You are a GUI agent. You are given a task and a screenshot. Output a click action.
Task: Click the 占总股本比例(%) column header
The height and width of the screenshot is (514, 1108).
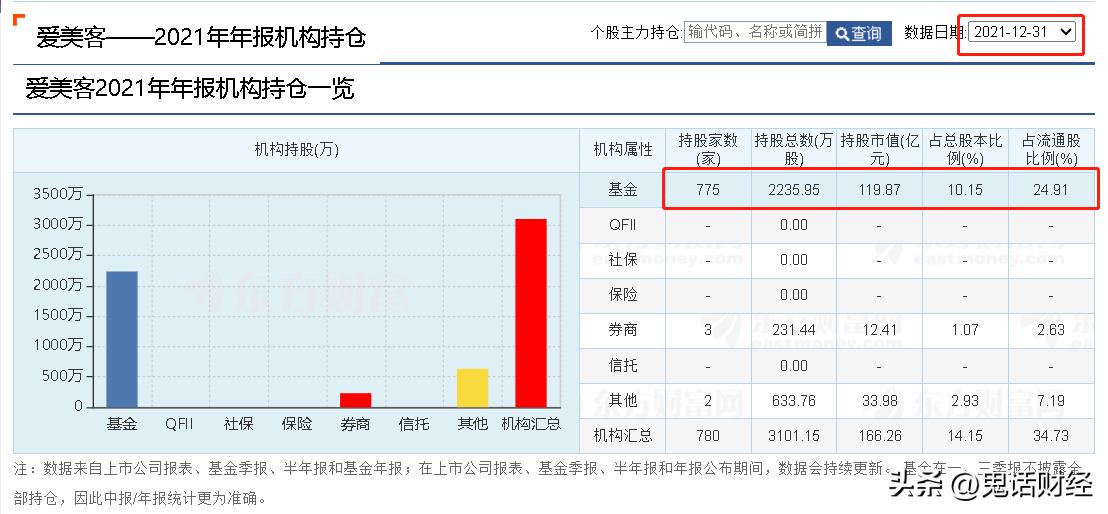965,150
